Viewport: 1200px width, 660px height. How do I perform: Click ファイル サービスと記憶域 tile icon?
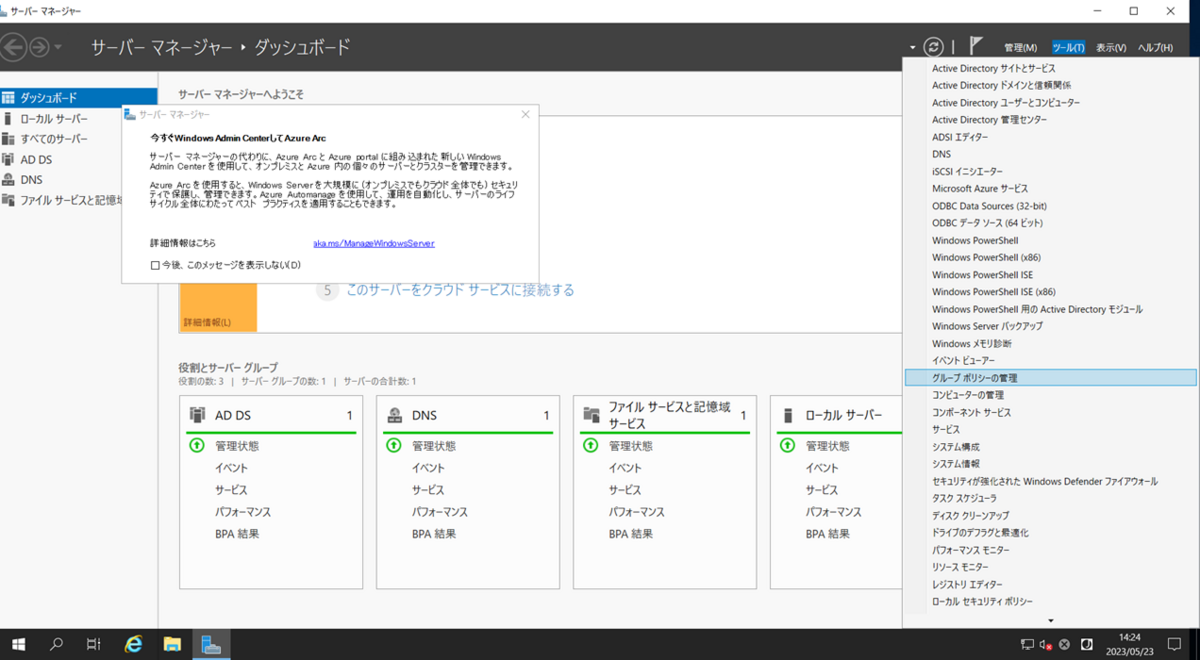point(592,415)
